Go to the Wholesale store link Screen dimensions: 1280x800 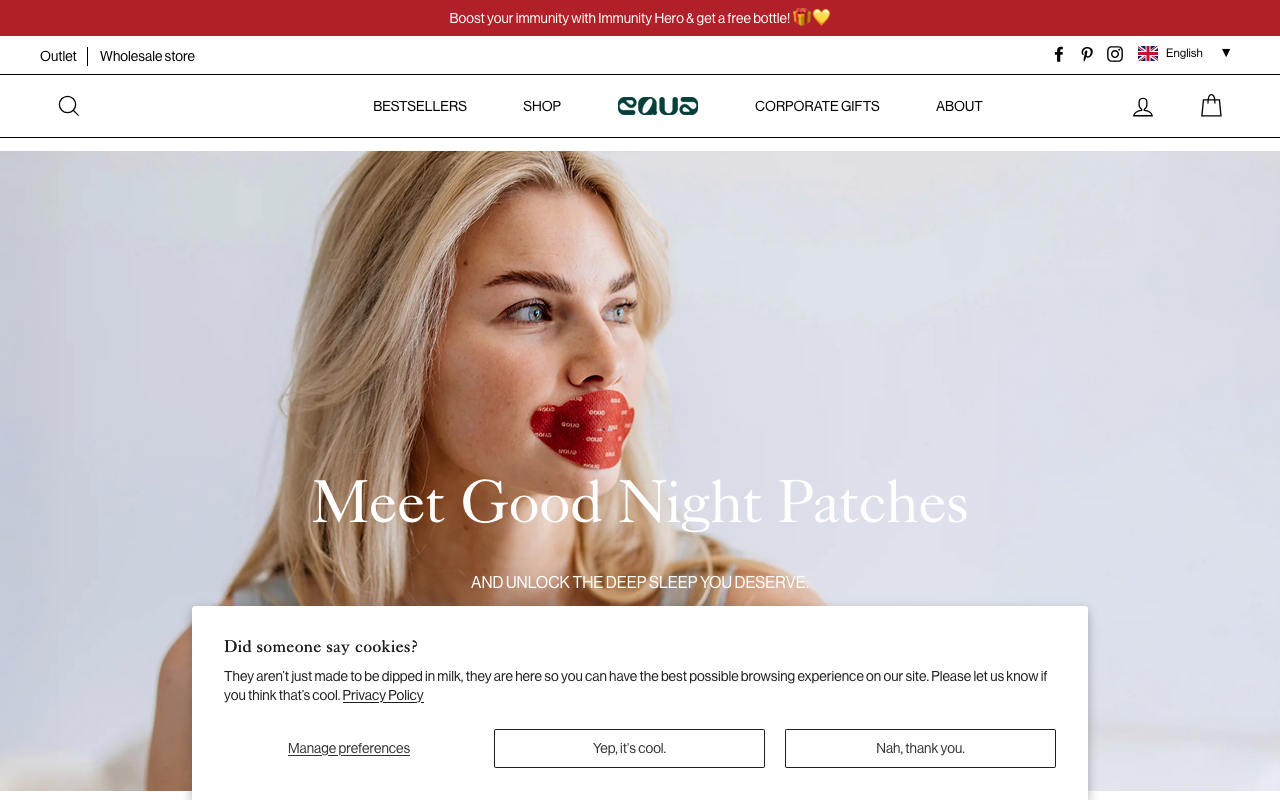pos(147,56)
